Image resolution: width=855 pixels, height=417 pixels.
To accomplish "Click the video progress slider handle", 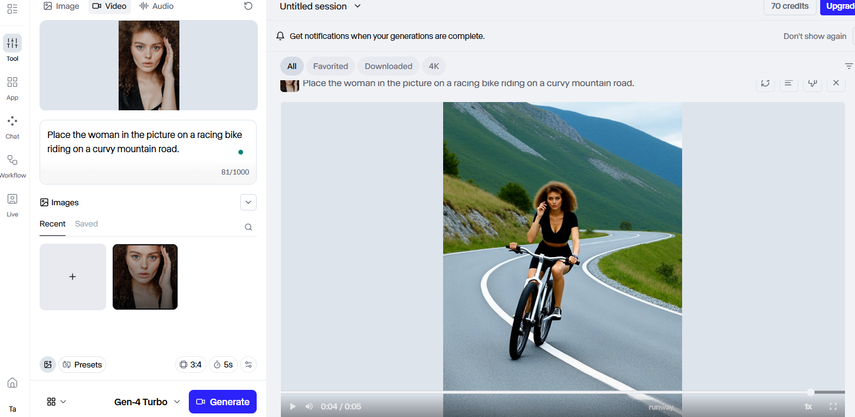I will point(810,392).
